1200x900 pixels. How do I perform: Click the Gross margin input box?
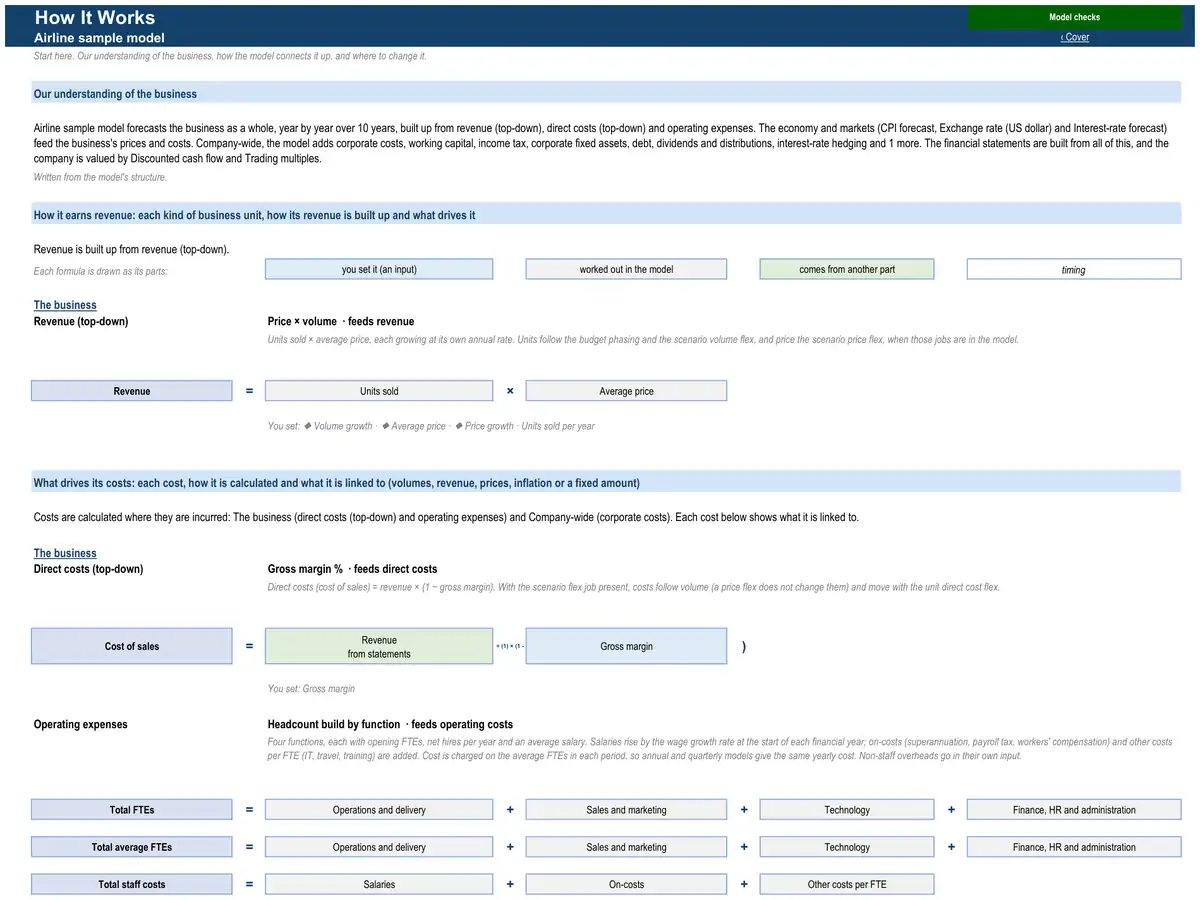pos(626,646)
